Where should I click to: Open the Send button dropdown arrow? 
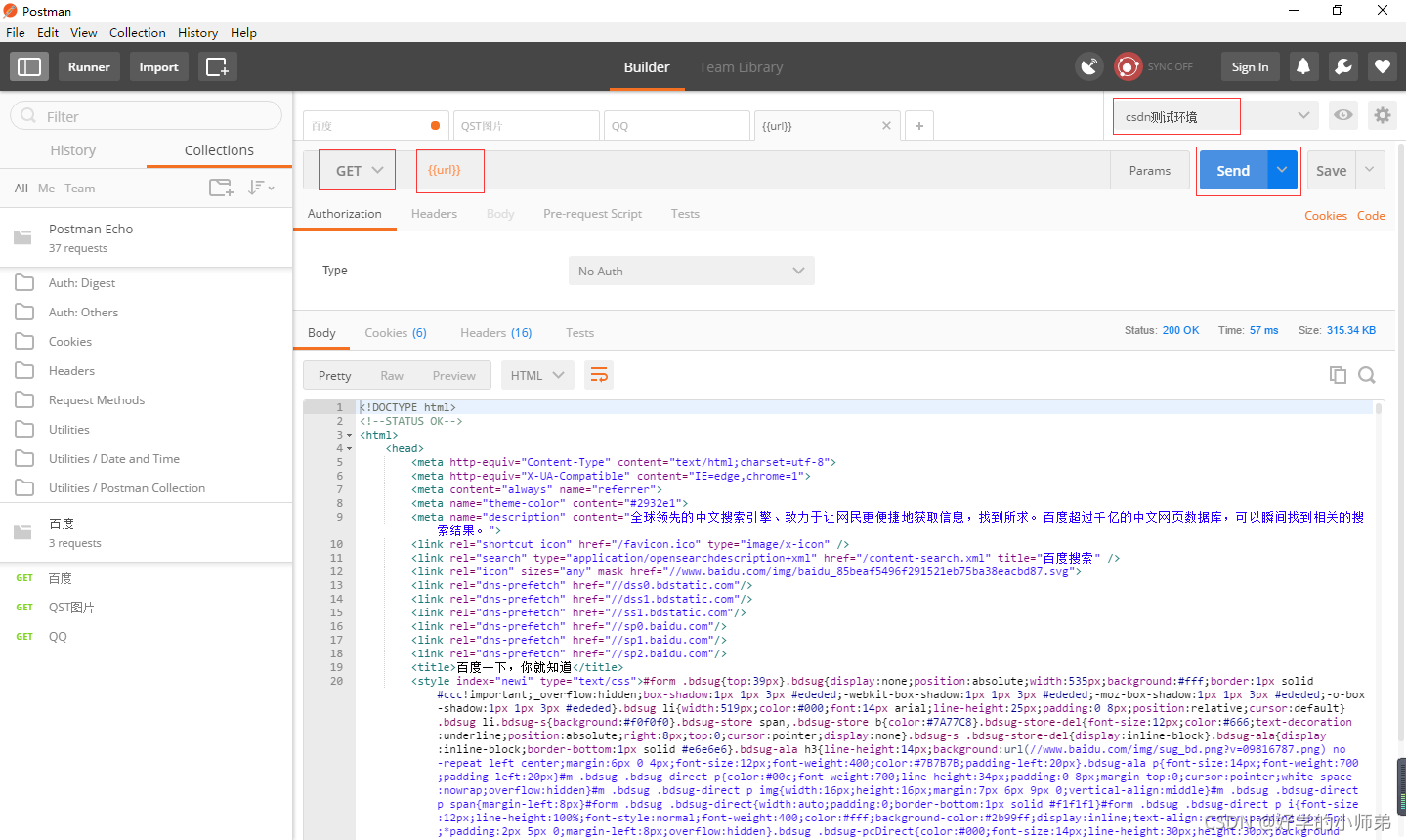pos(1282,170)
